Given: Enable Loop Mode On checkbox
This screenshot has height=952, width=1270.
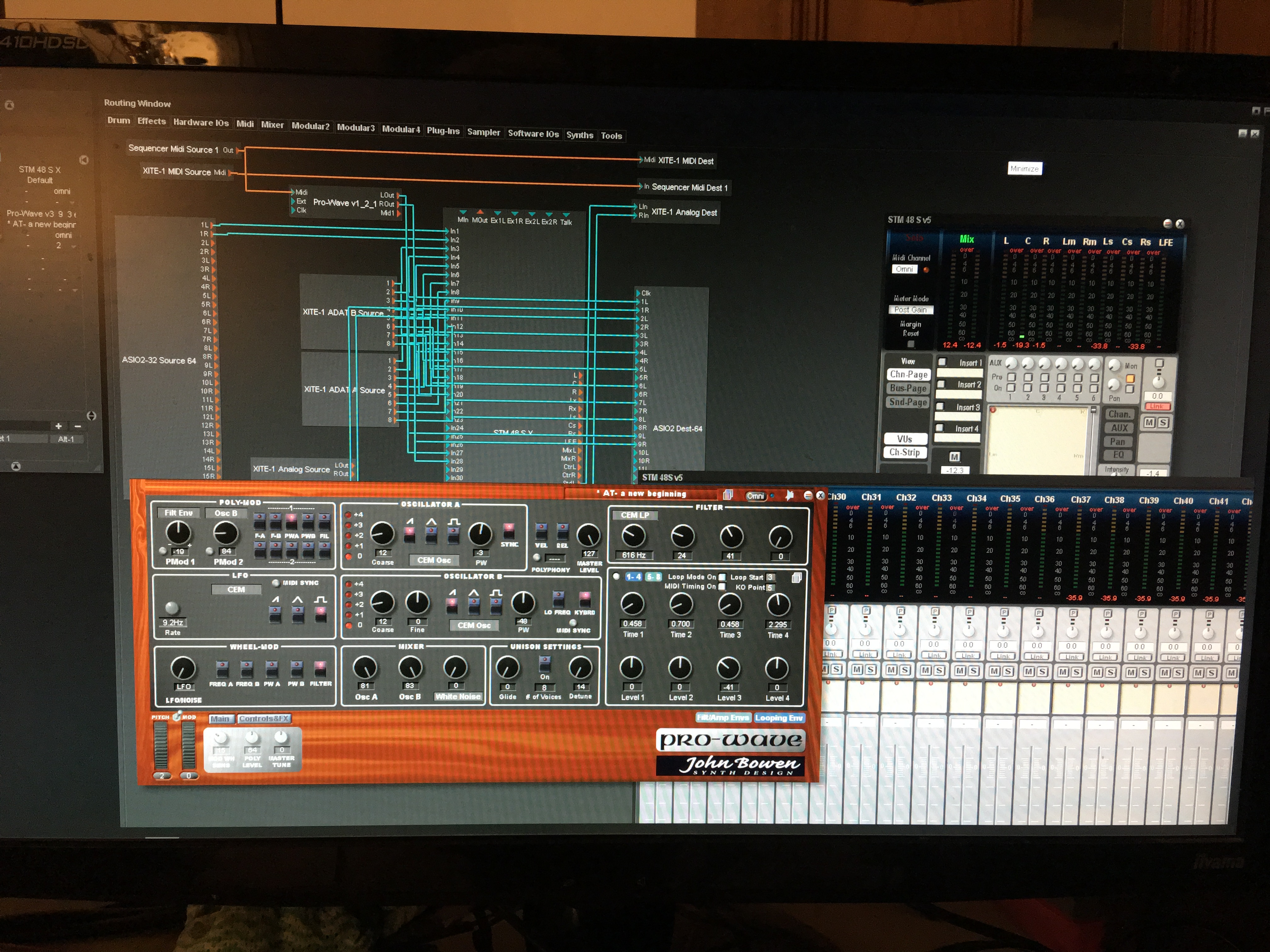Looking at the screenshot, I should 722,577.
